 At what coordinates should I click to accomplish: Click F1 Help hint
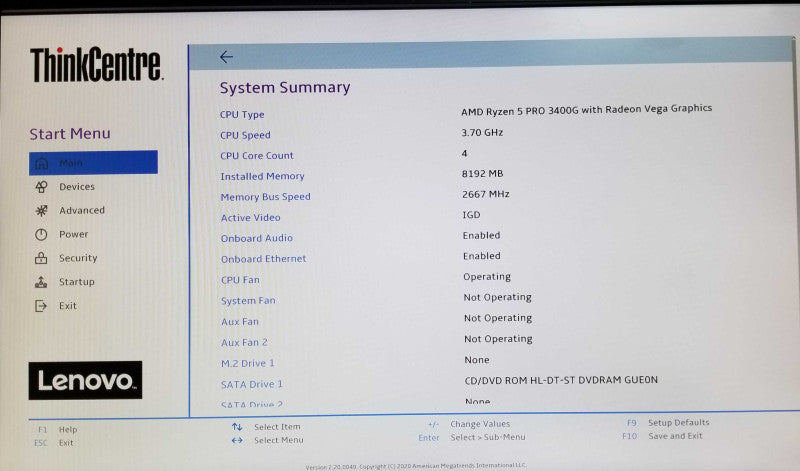(58, 430)
